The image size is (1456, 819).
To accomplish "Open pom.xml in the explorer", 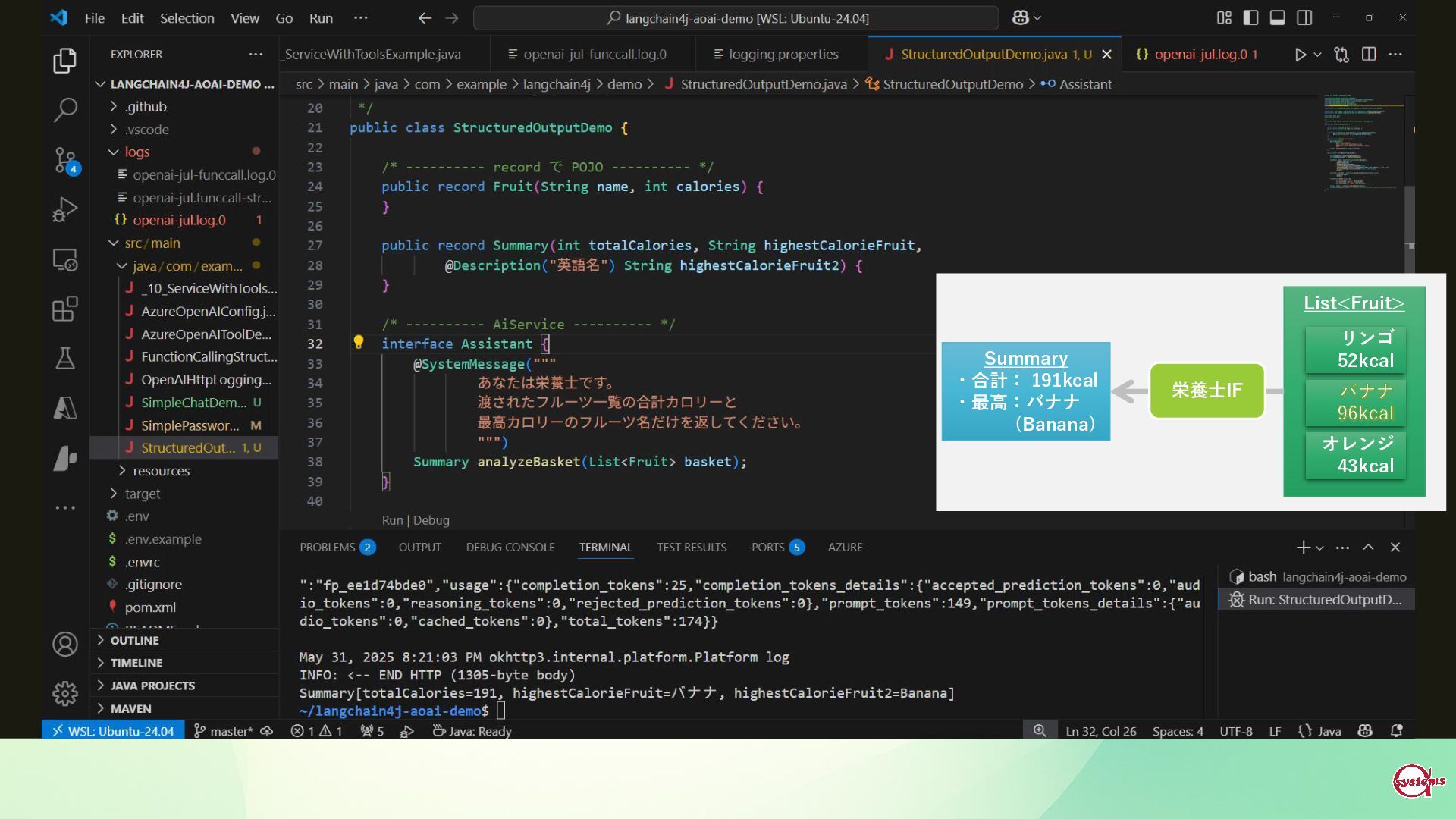I will click(x=184, y=607).
